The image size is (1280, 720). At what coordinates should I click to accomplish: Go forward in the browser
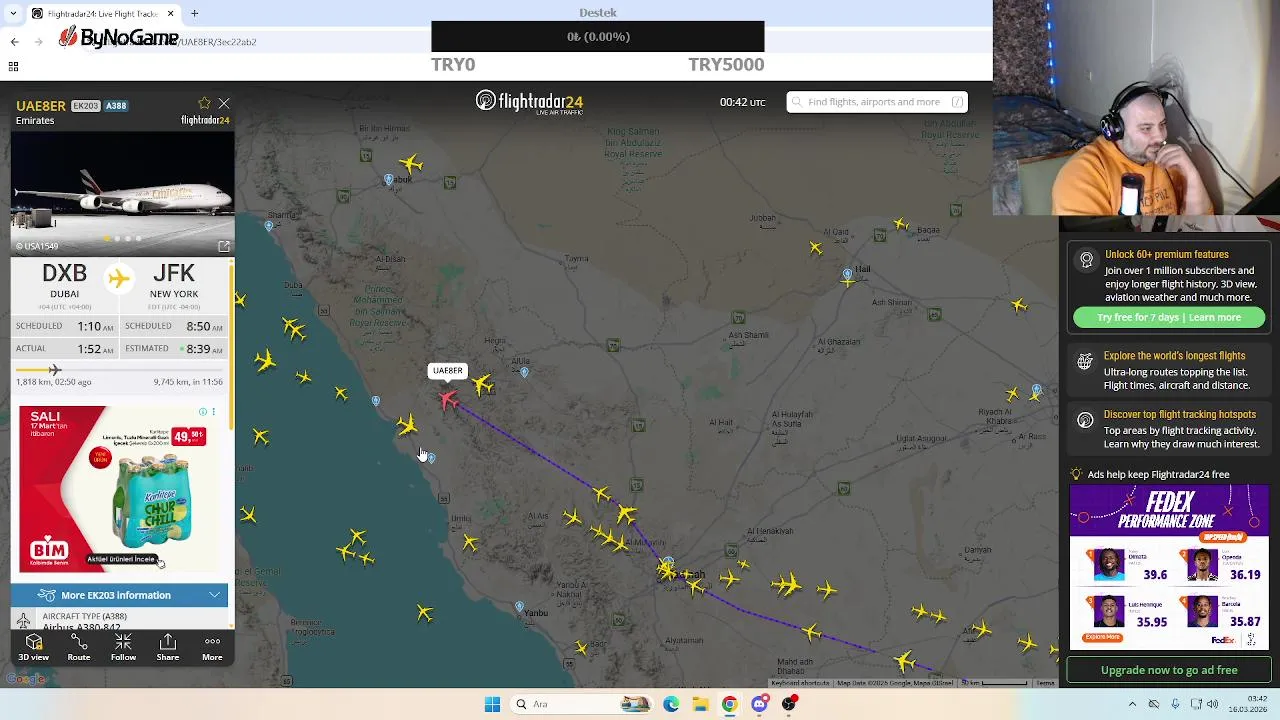pos(38,41)
